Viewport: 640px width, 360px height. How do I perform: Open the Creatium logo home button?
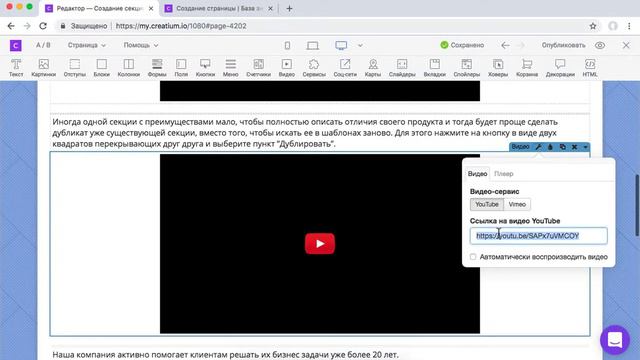coord(16,45)
